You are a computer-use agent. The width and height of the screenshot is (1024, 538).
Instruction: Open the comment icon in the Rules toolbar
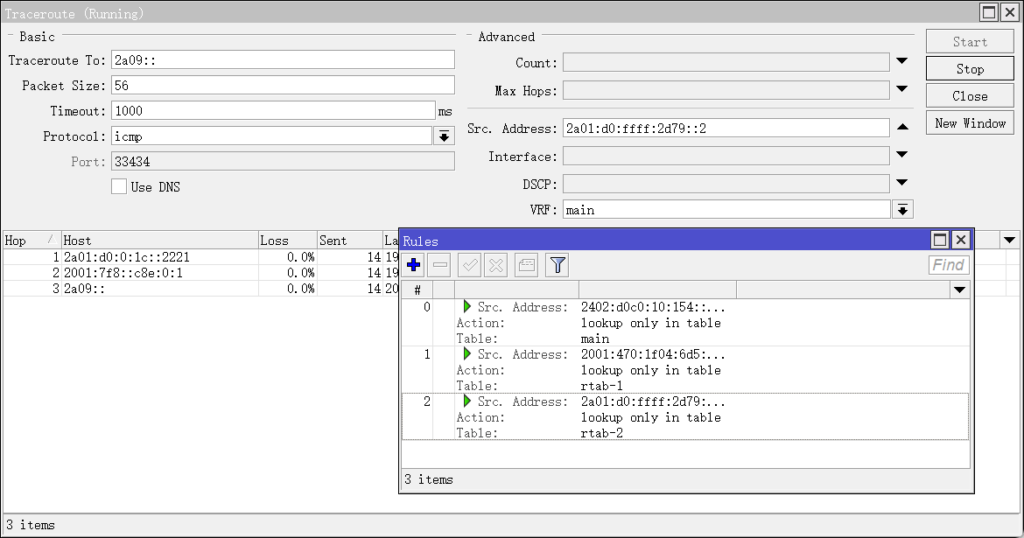pos(526,265)
